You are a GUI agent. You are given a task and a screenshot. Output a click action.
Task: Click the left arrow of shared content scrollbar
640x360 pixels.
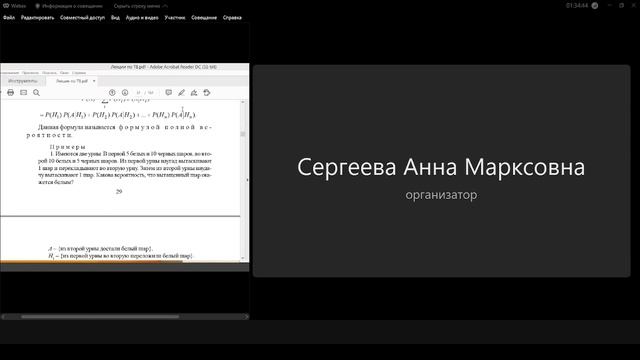coord(4,316)
